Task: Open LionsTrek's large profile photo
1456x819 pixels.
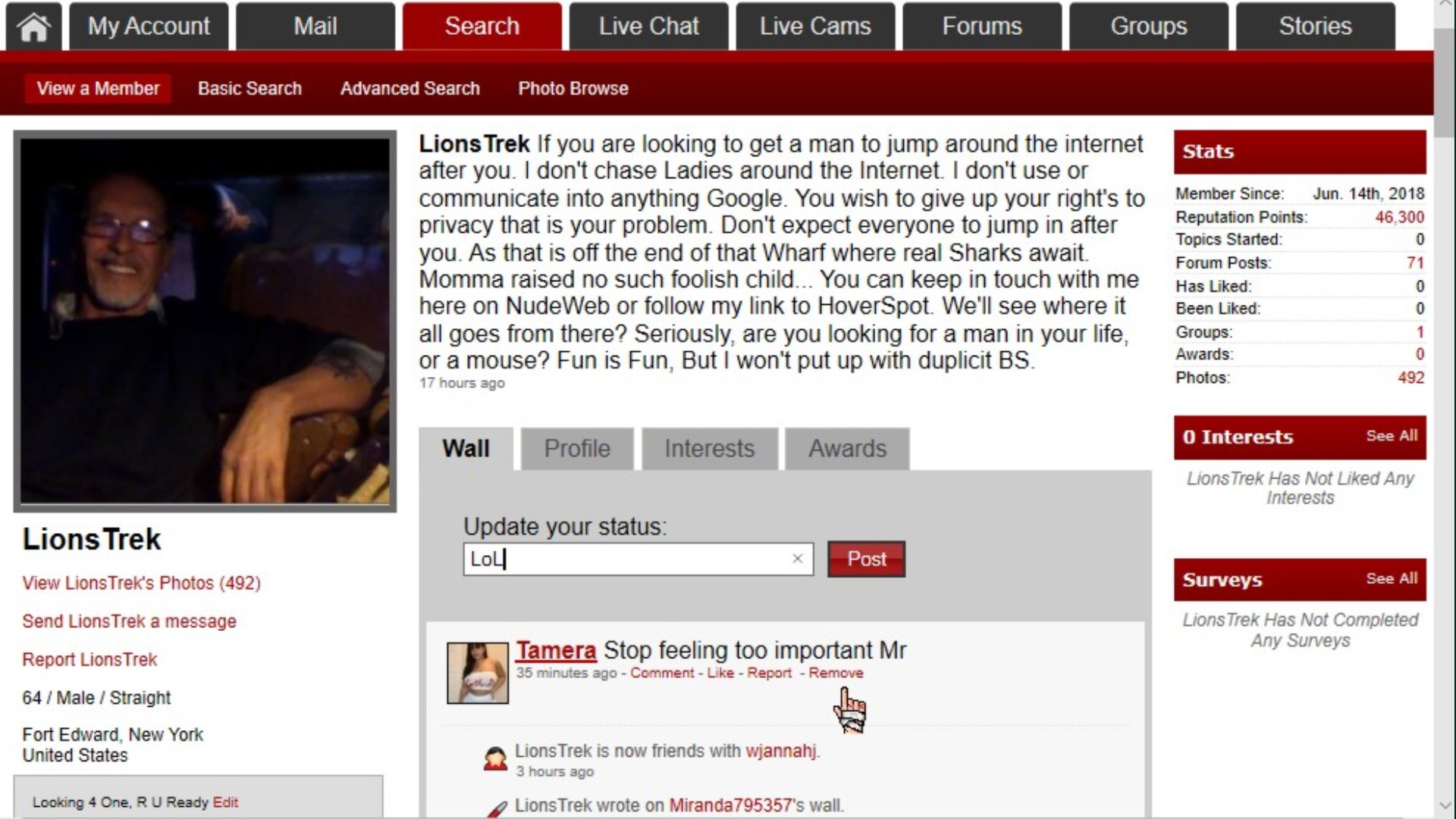Action: (205, 321)
